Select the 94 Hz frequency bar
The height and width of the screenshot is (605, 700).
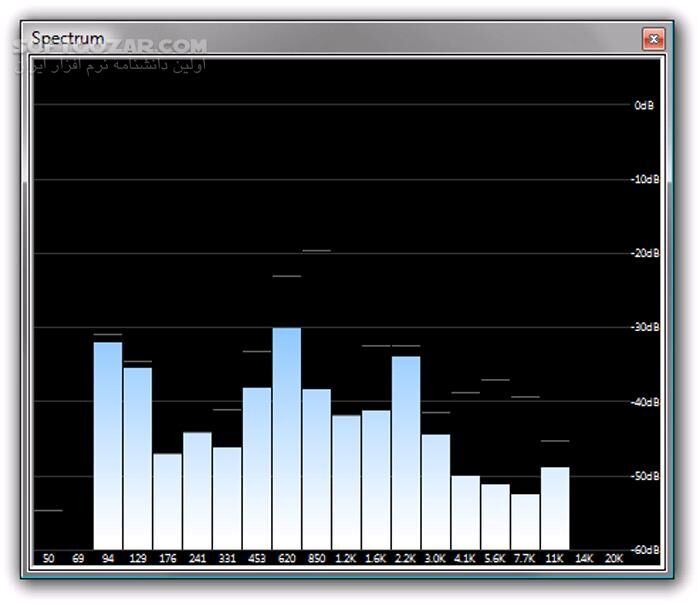click(x=108, y=445)
